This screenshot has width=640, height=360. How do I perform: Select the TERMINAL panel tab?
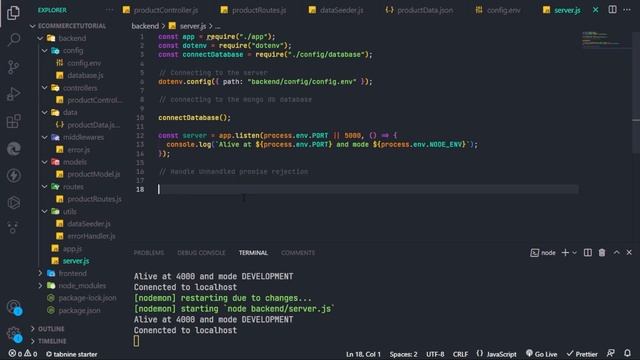pyautogui.click(x=253, y=253)
